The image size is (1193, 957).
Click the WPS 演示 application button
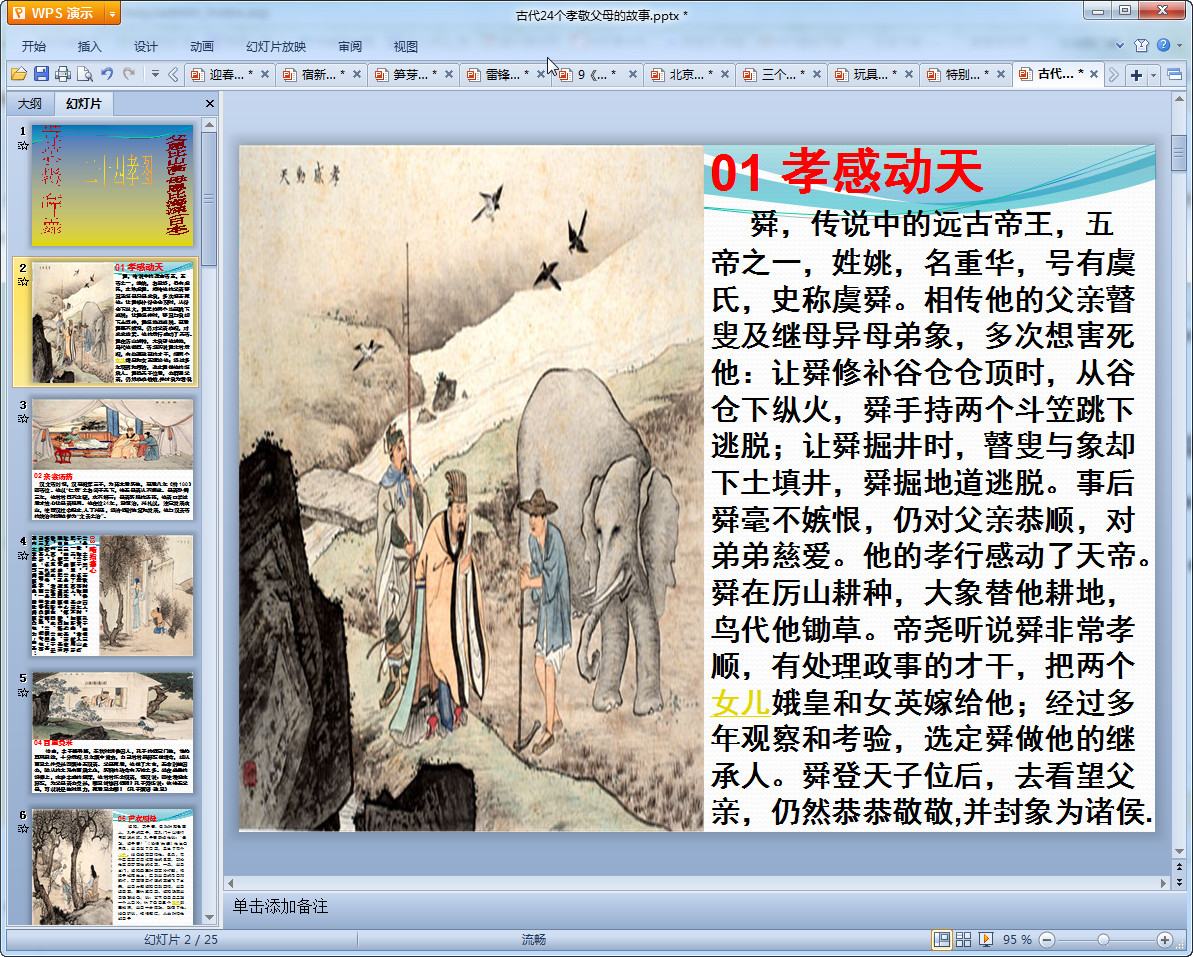pyautogui.click(x=57, y=14)
